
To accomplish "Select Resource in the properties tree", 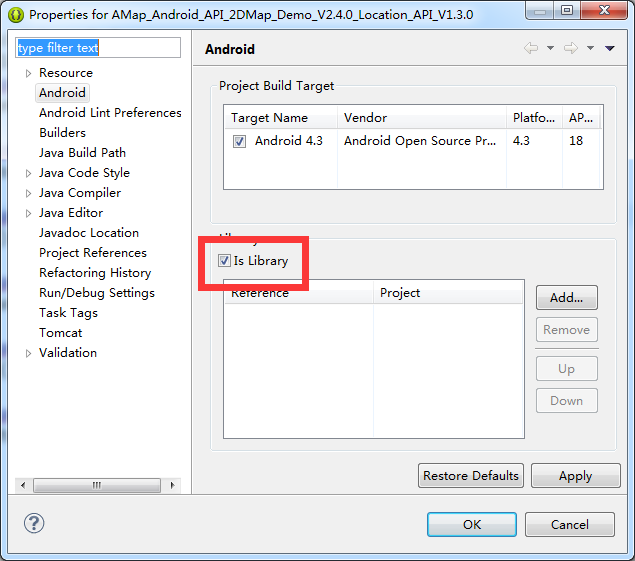I will tap(66, 73).
